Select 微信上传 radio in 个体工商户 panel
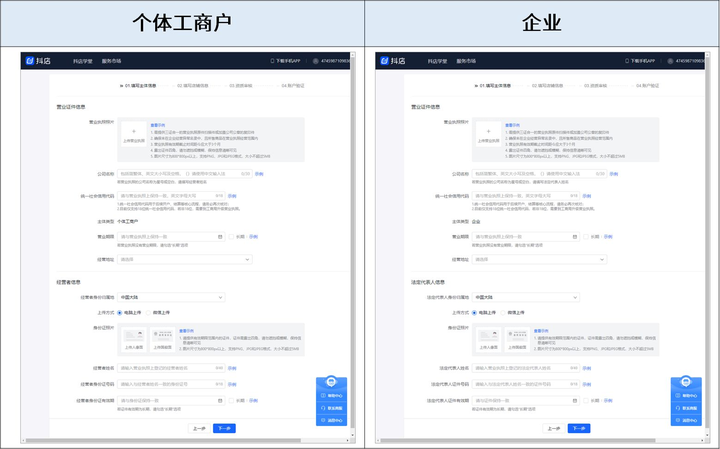The height and width of the screenshot is (449, 720). pyautogui.click(x=148, y=313)
